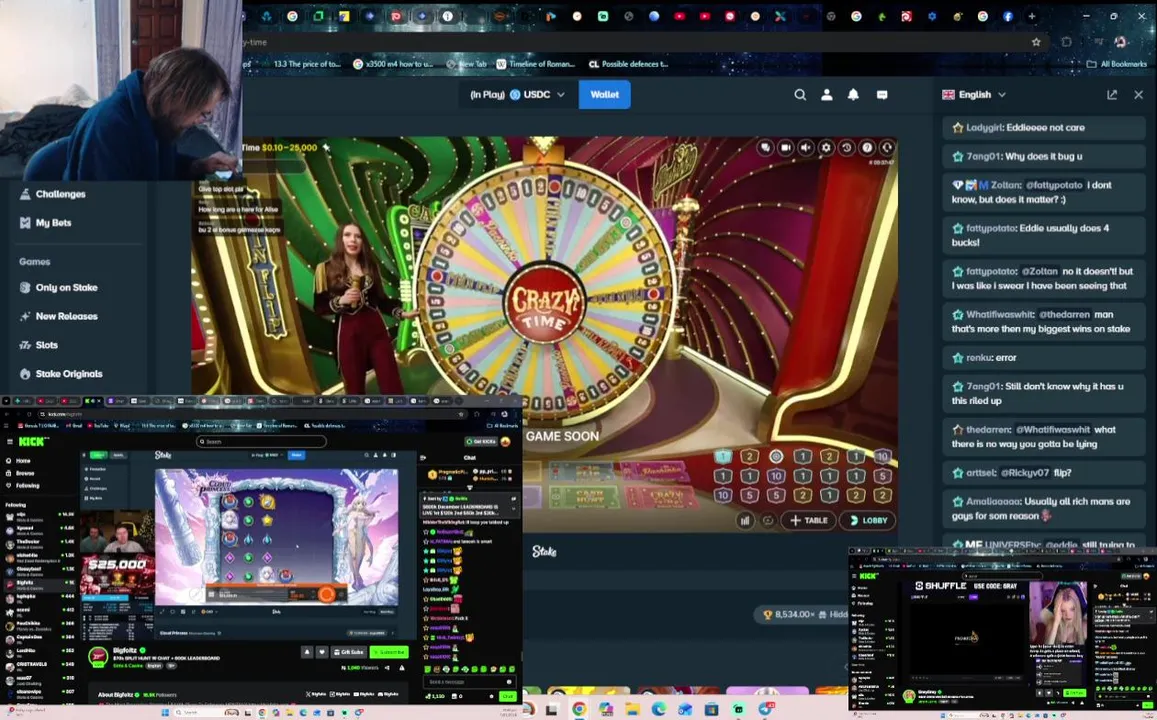Click the green Chat send button in Kick

[x=507, y=696]
